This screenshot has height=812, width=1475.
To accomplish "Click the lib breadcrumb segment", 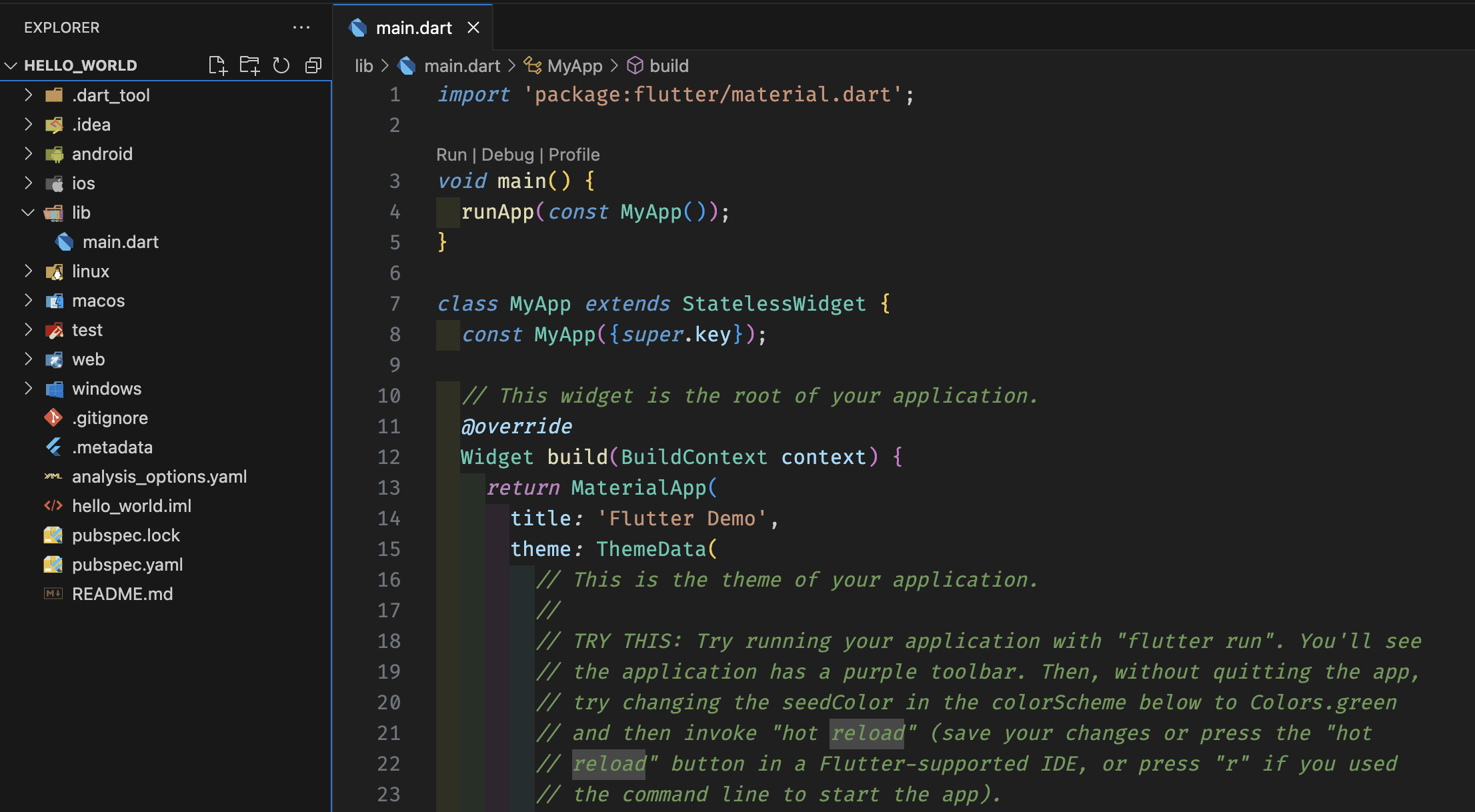I will pyautogui.click(x=363, y=66).
